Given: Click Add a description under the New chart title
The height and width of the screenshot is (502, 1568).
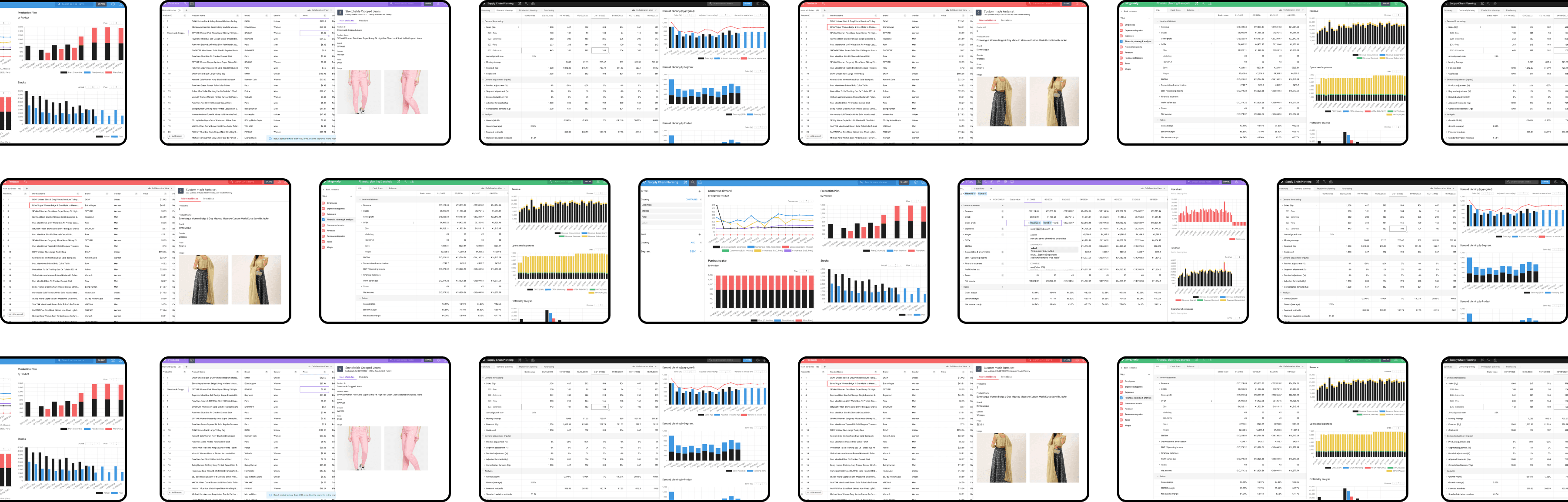Looking at the screenshot, I should coord(1179,194).
